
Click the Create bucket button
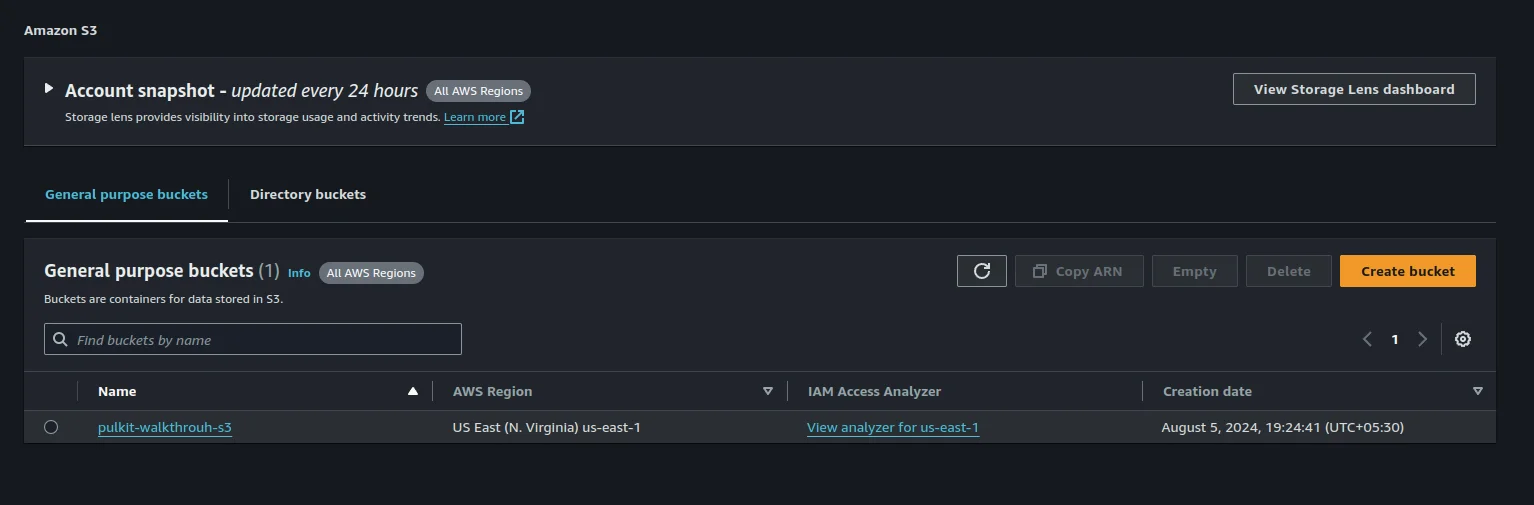[1407, 271]
